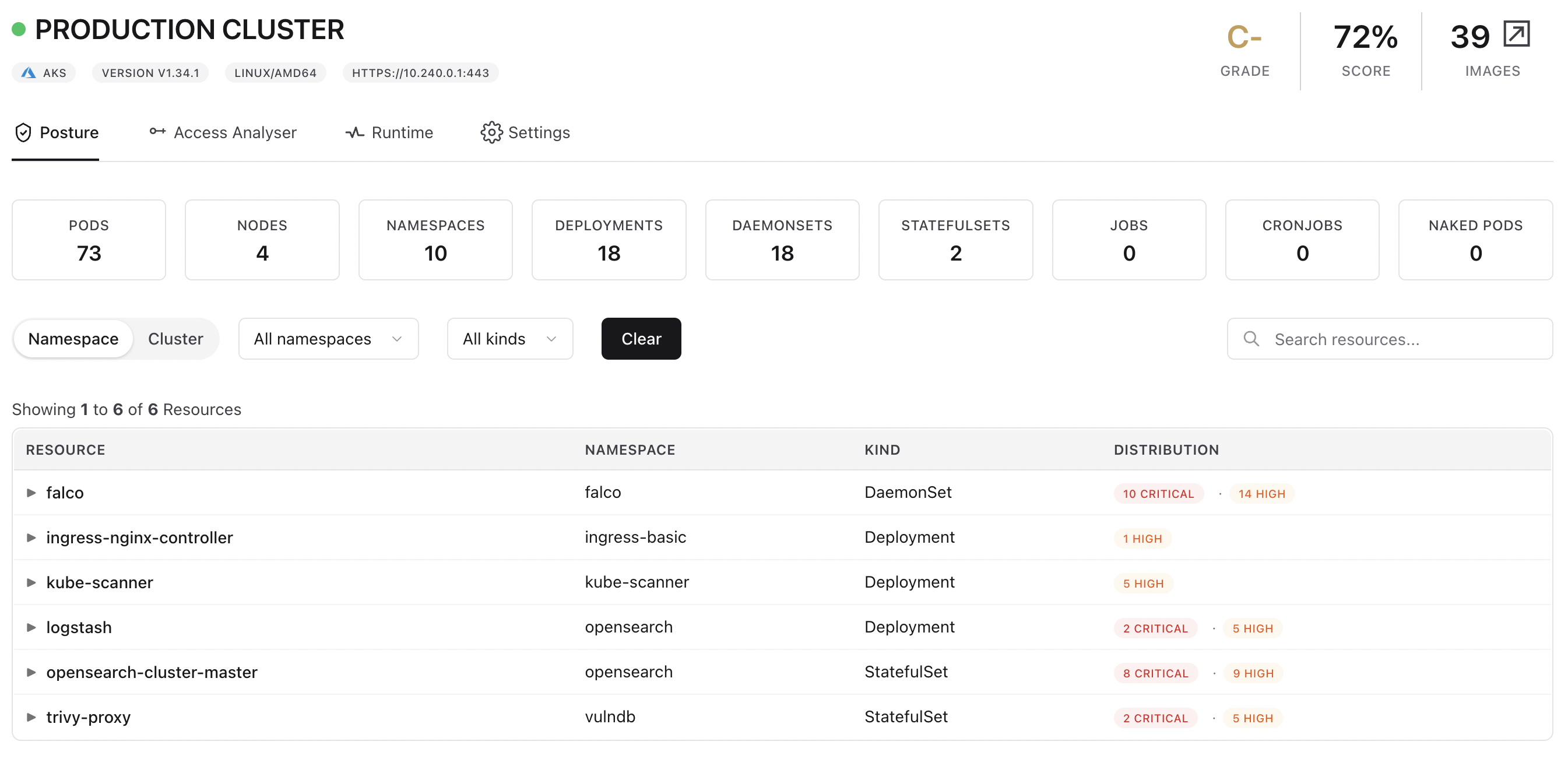Click the CronJobs 0 stat card
Screen dimensions: 1568x759
coord(1302,240)
